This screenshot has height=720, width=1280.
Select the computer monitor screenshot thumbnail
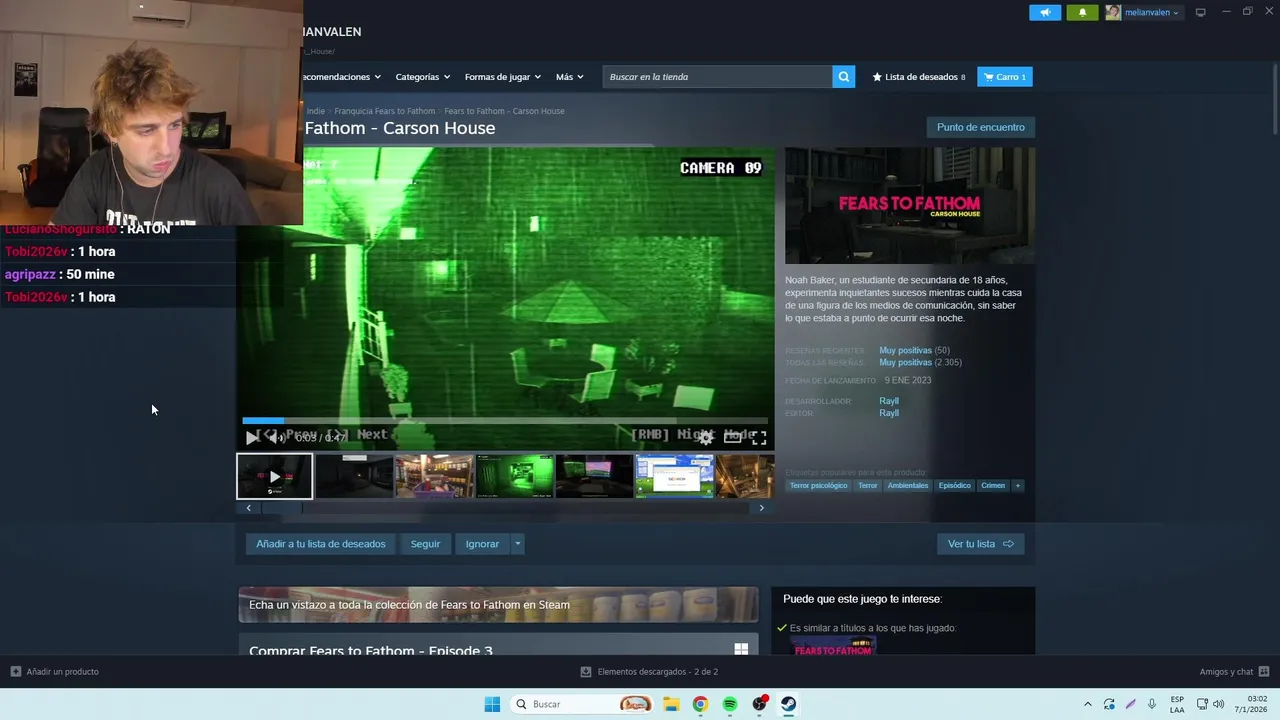click(x=594, y=476)
